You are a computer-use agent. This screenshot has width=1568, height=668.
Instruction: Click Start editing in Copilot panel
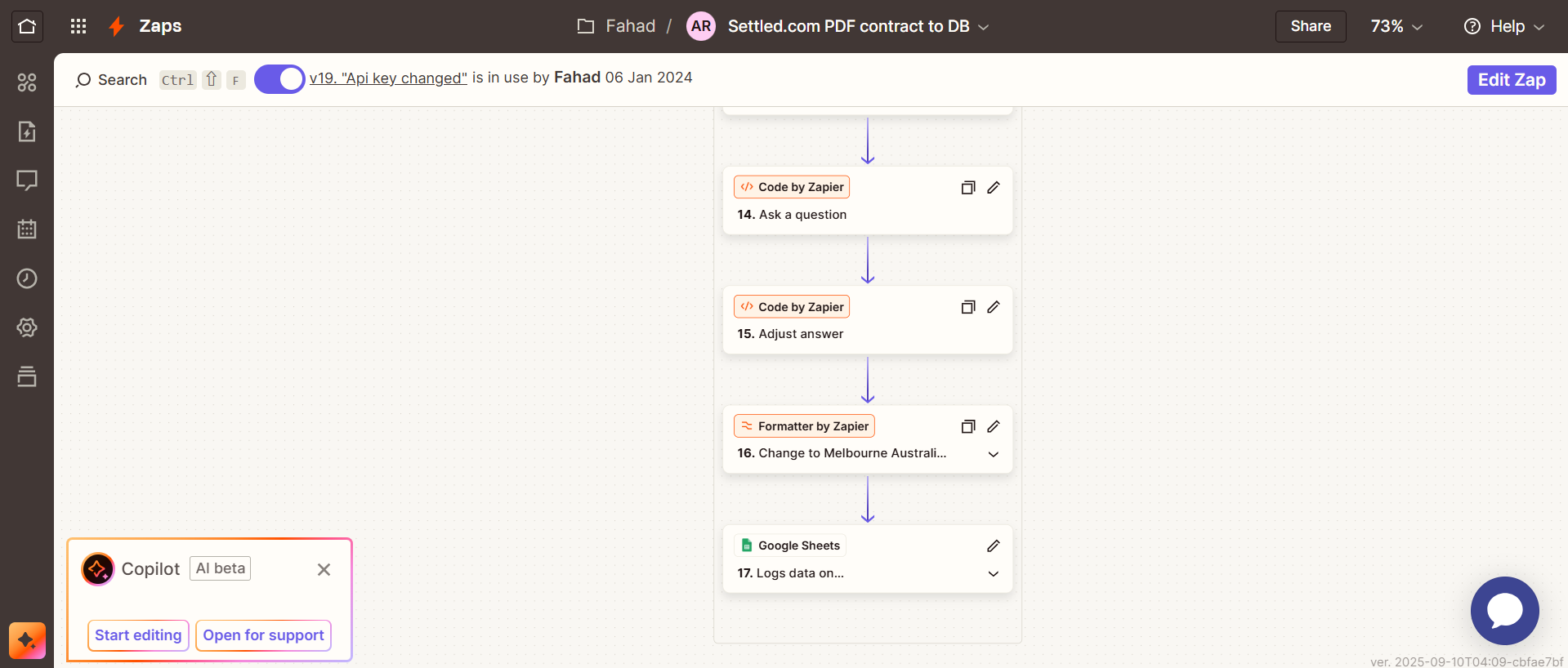(138, 635)
